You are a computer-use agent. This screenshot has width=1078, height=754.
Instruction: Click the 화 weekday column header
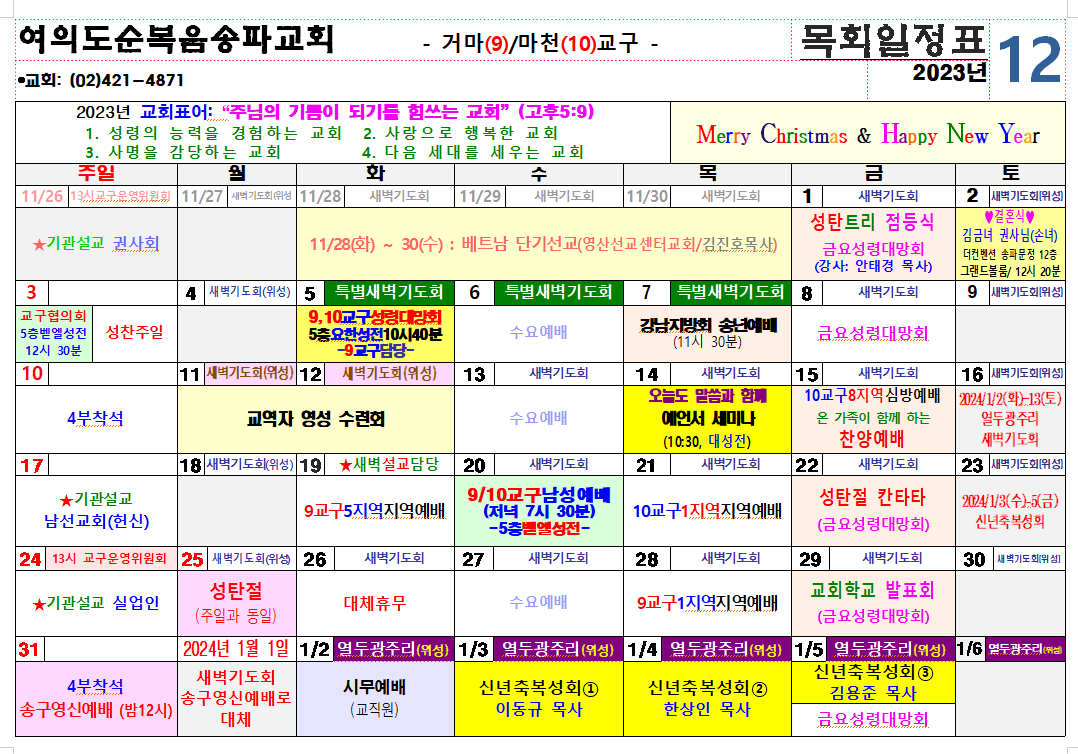coord(375,173)
